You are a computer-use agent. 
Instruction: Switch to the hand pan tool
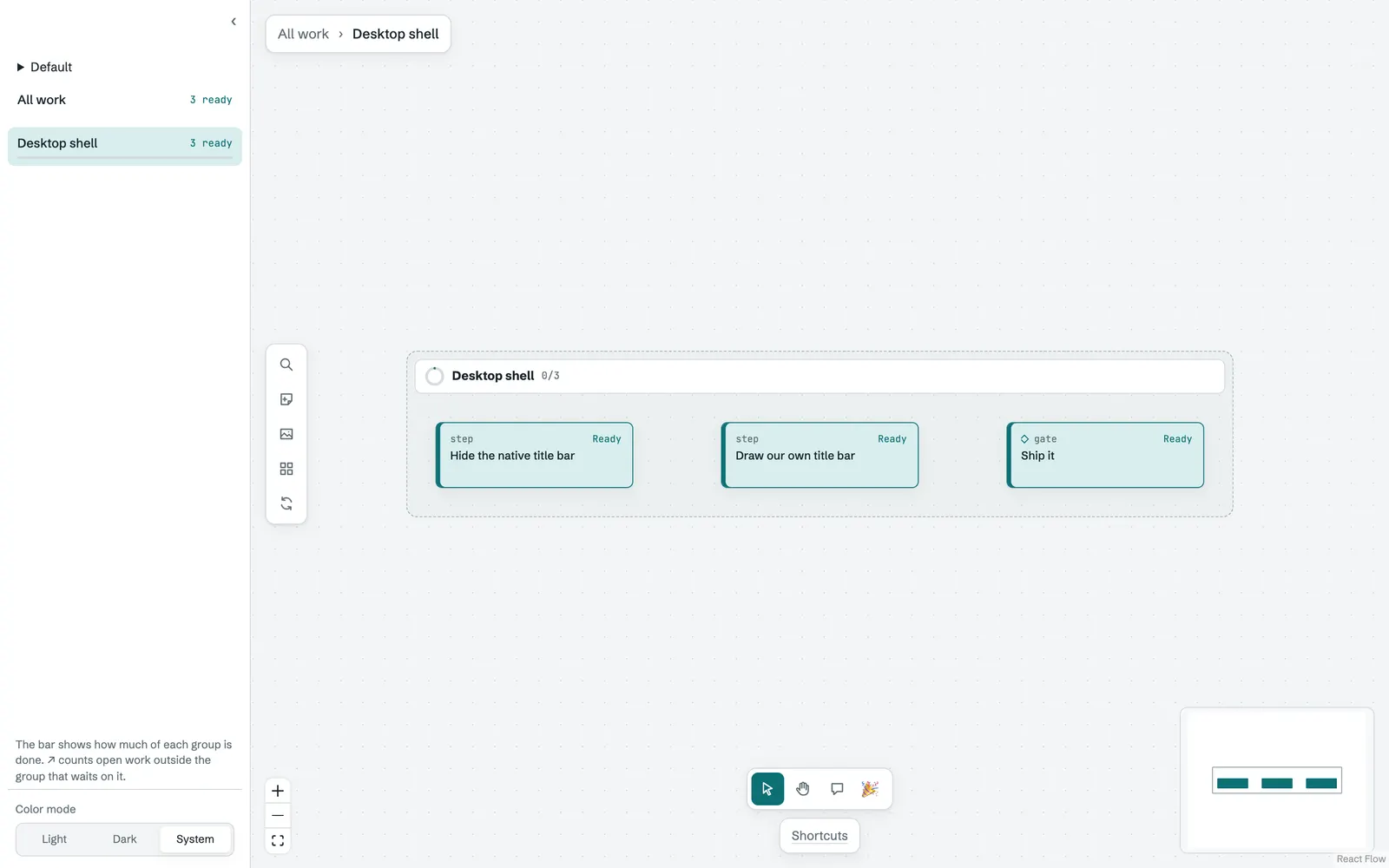tap(803, 789)
